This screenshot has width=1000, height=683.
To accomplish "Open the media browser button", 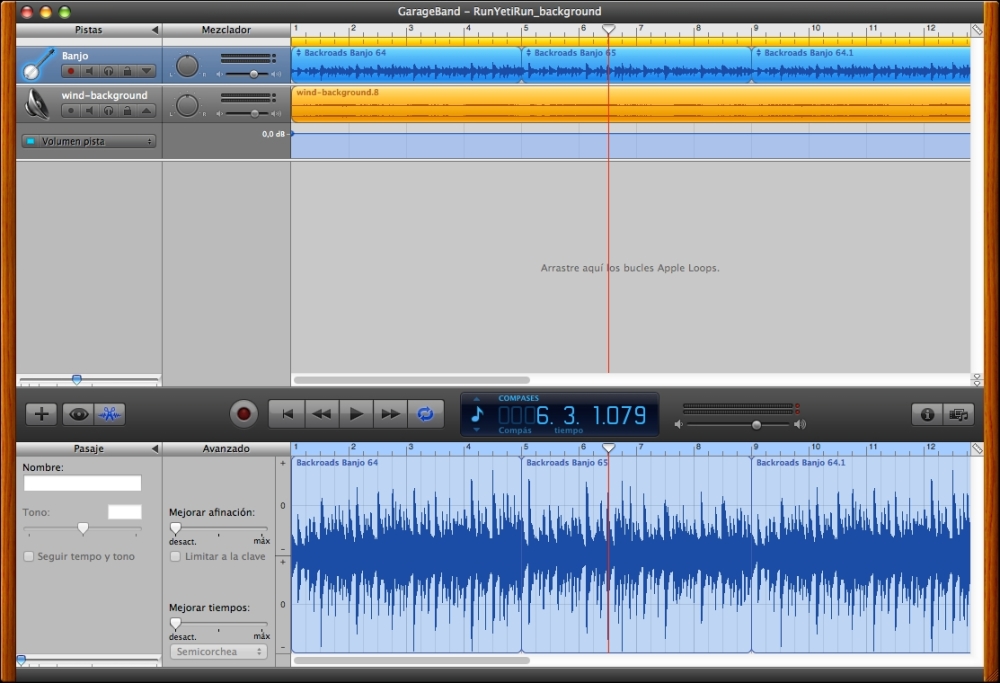I will [x=959, y=415].
